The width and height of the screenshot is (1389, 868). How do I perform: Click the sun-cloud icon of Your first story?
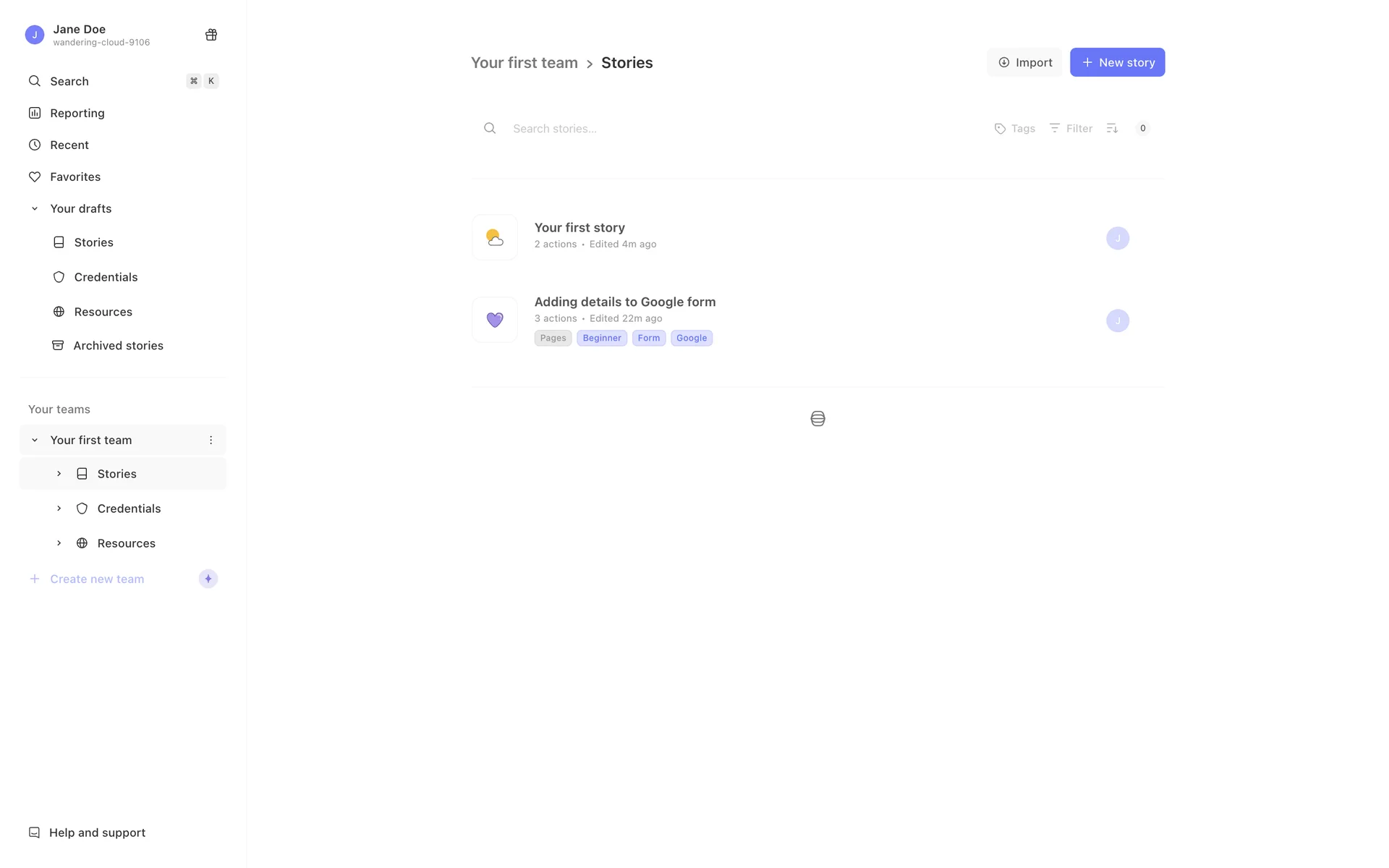[x=495, y=237]
